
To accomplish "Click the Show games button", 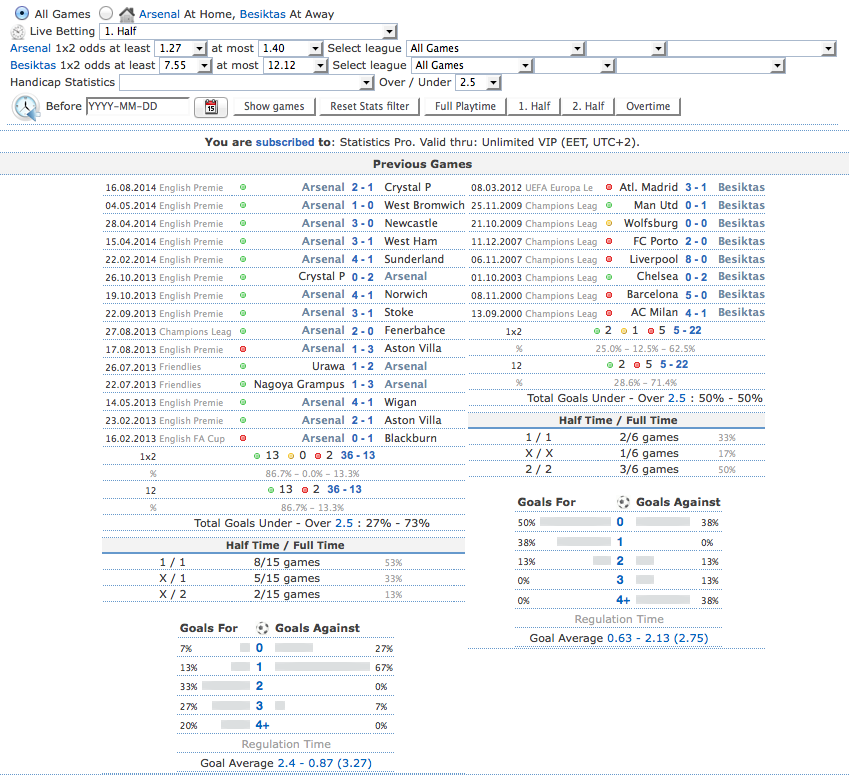I will 274,107.
